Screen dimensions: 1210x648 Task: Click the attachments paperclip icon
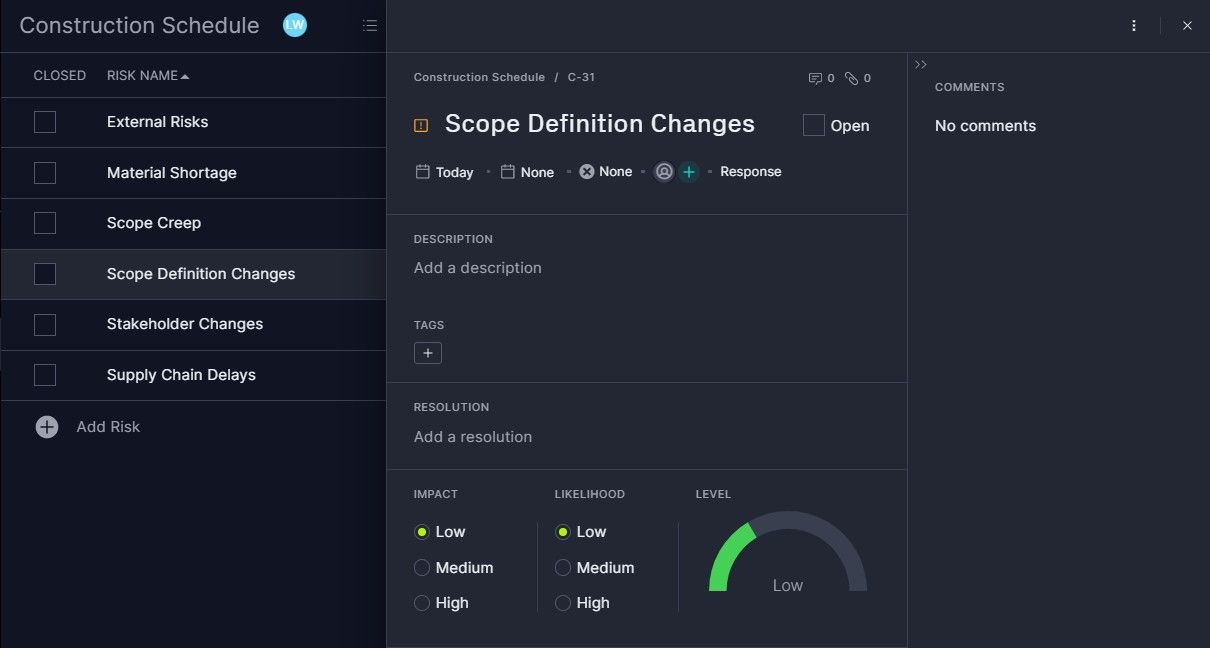click(x=852, y=78)
